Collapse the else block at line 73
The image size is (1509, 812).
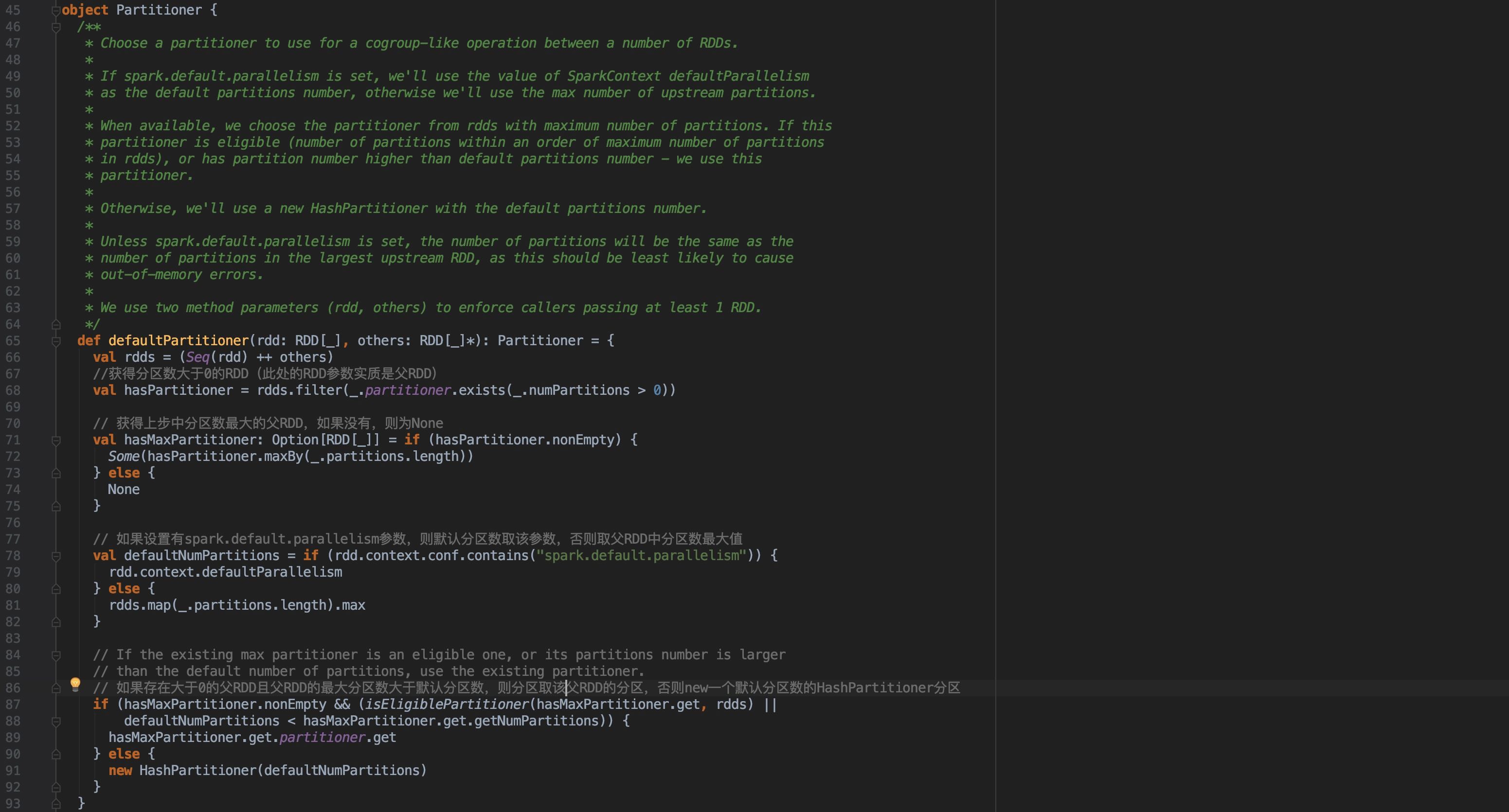(x=56, y=473)
